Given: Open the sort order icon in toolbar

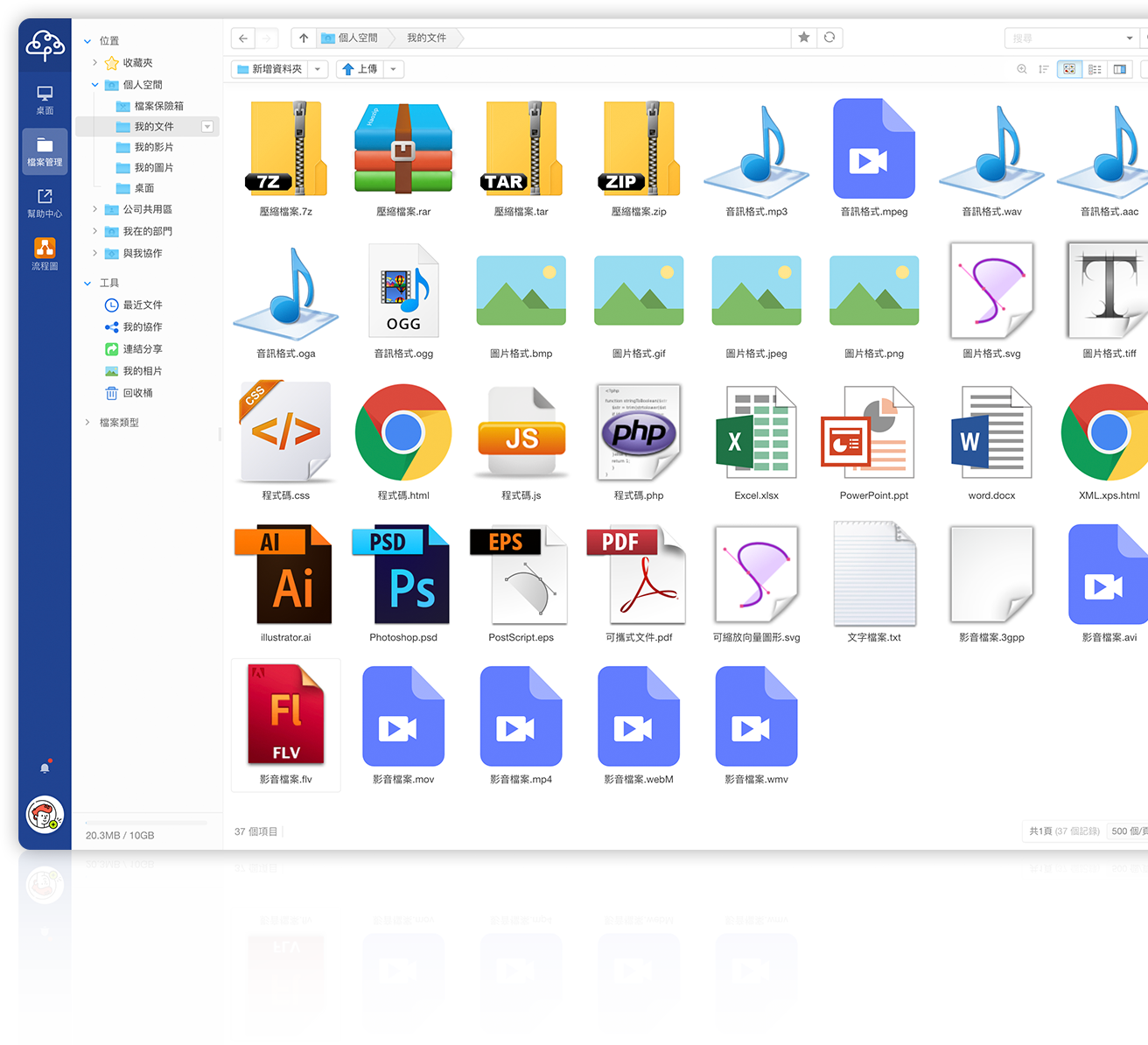Looking at the screenshot, I should click(1044, 69).
